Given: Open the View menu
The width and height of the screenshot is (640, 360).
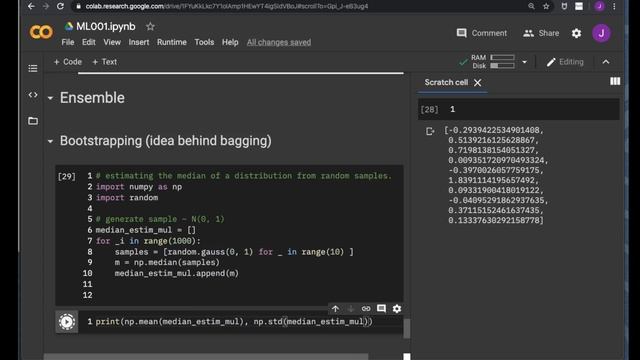Looking at the screenshot, I should point(112,42).
